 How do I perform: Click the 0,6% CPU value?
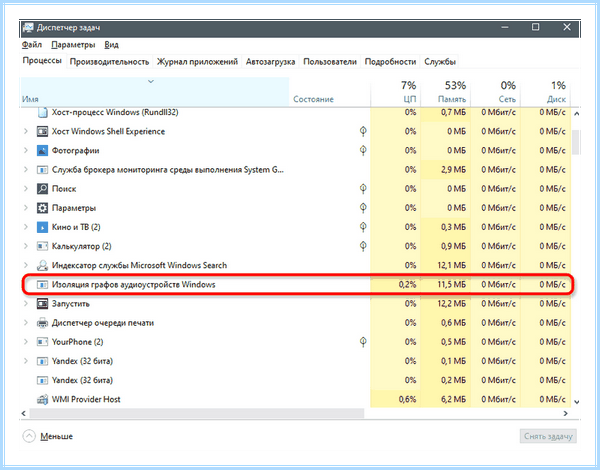click(x=407, y=399)
